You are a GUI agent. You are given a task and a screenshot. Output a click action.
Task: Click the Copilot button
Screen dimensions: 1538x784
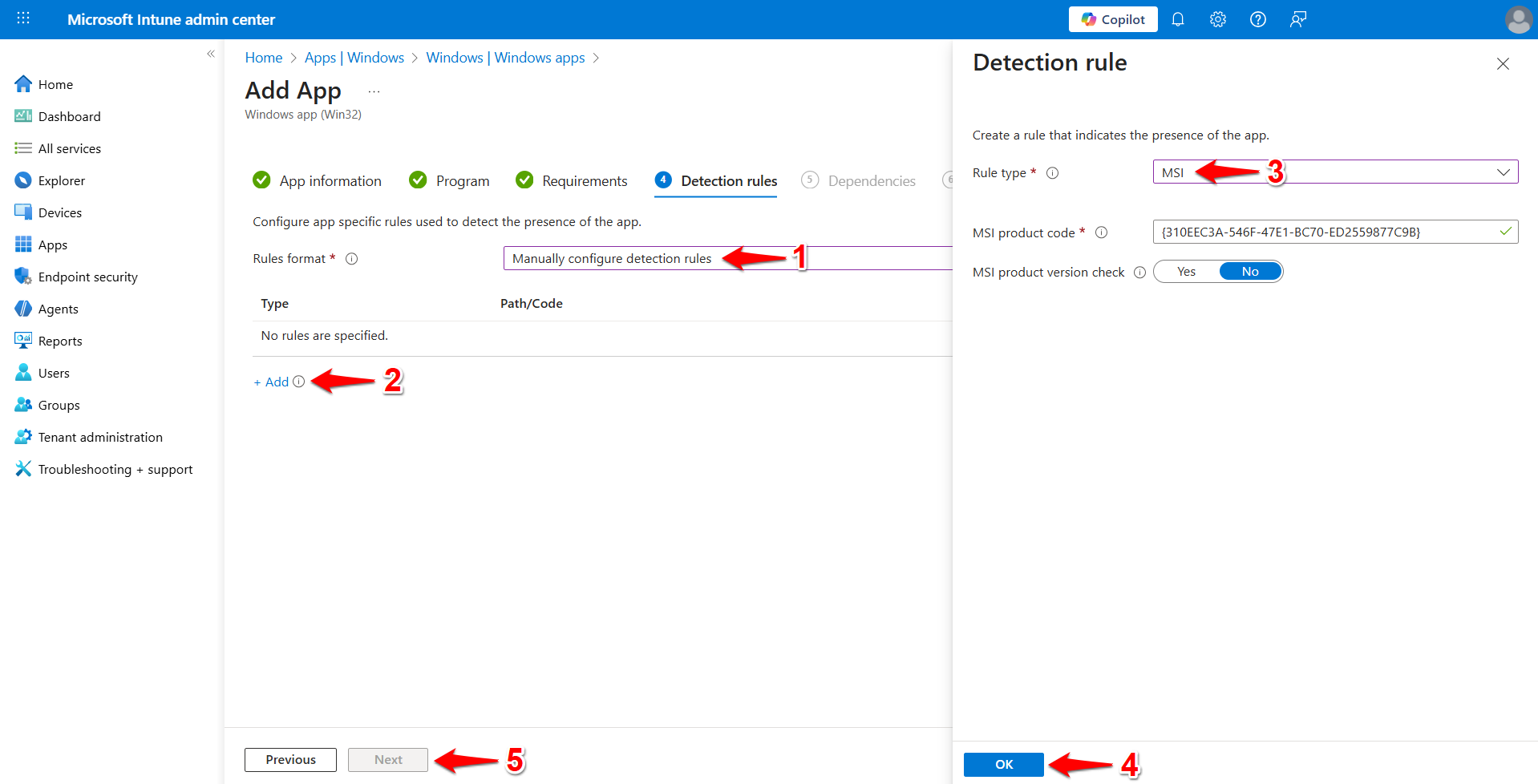click(1113, 19)
